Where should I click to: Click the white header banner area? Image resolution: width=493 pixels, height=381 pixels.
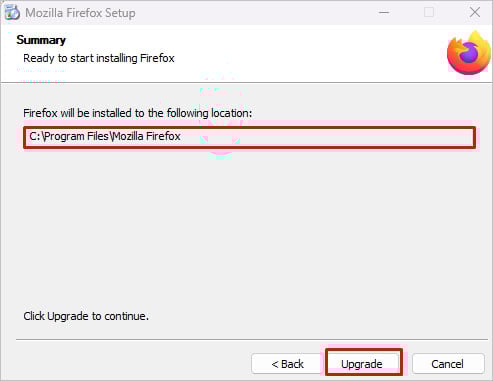300,53
